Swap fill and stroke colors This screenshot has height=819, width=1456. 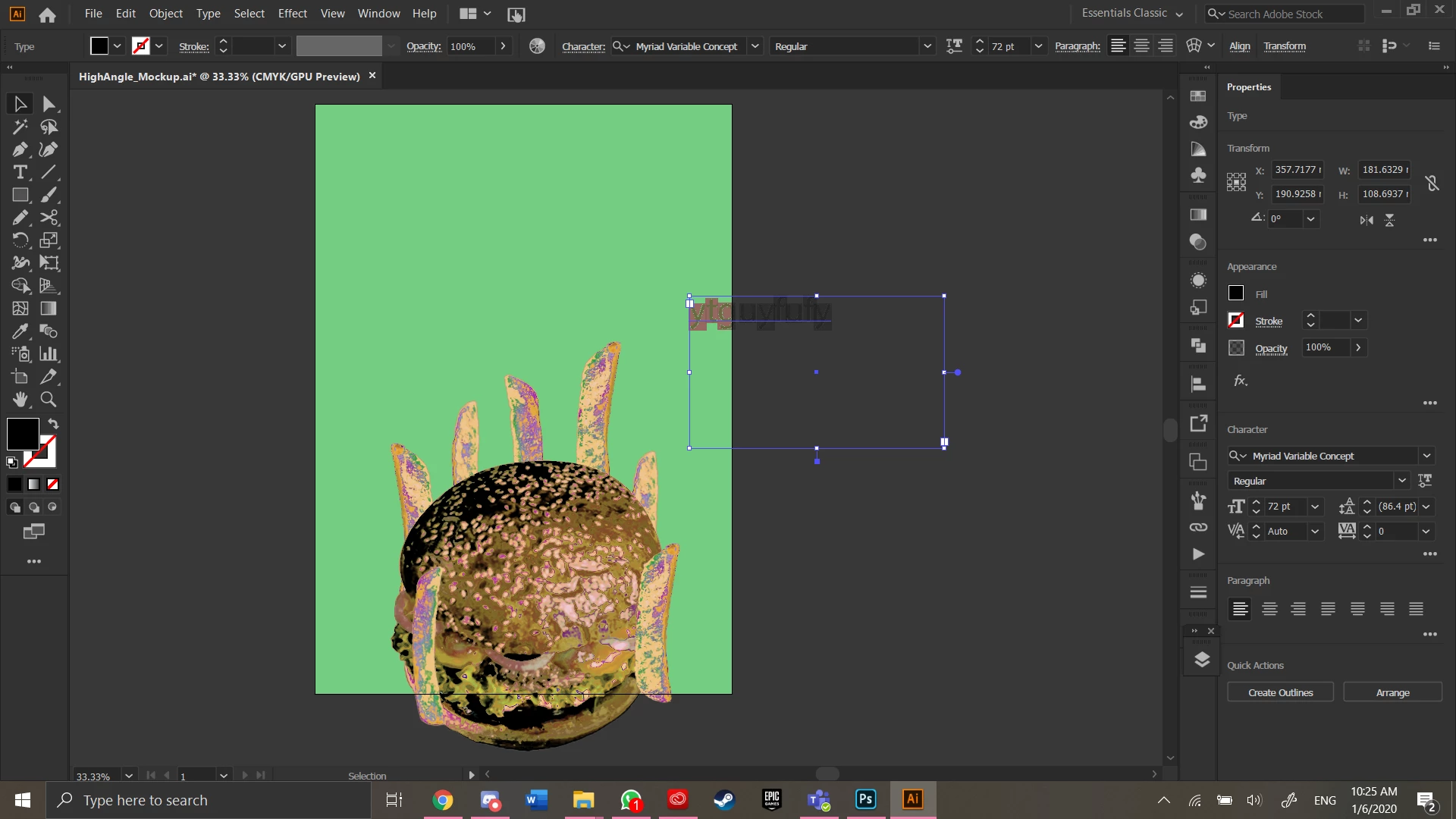[x=53, y=424]
